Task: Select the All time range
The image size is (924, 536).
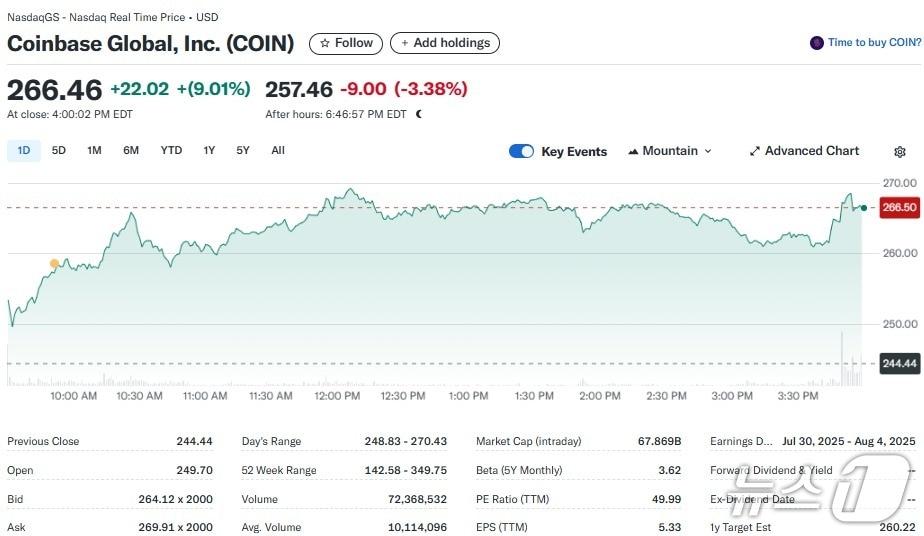Action: 278,151
